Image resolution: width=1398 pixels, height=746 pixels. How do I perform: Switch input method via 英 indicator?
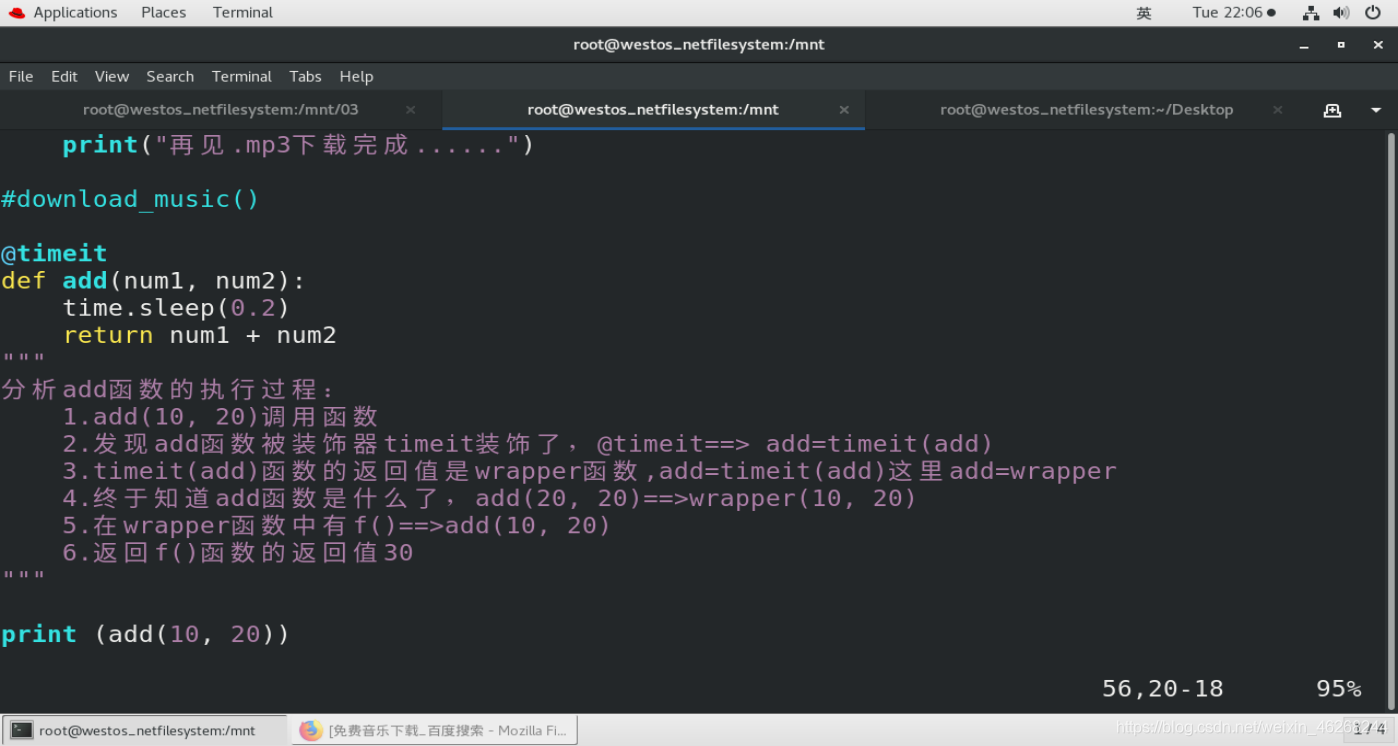click(1144, 13)
